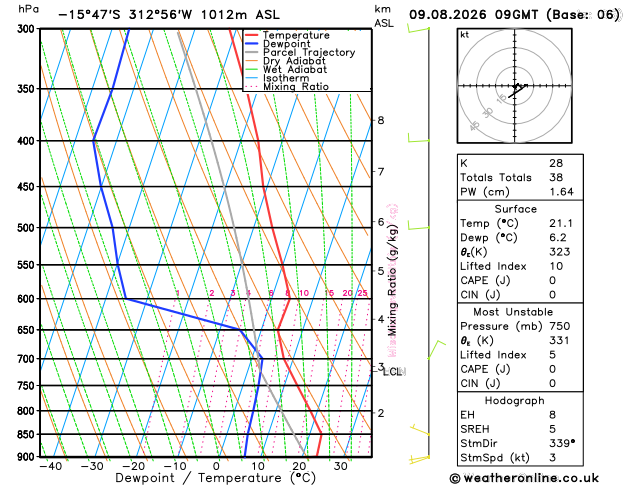Click the weatheronline.co.uk copyright text
Screen dimensions: 629x486
(524, 478)
